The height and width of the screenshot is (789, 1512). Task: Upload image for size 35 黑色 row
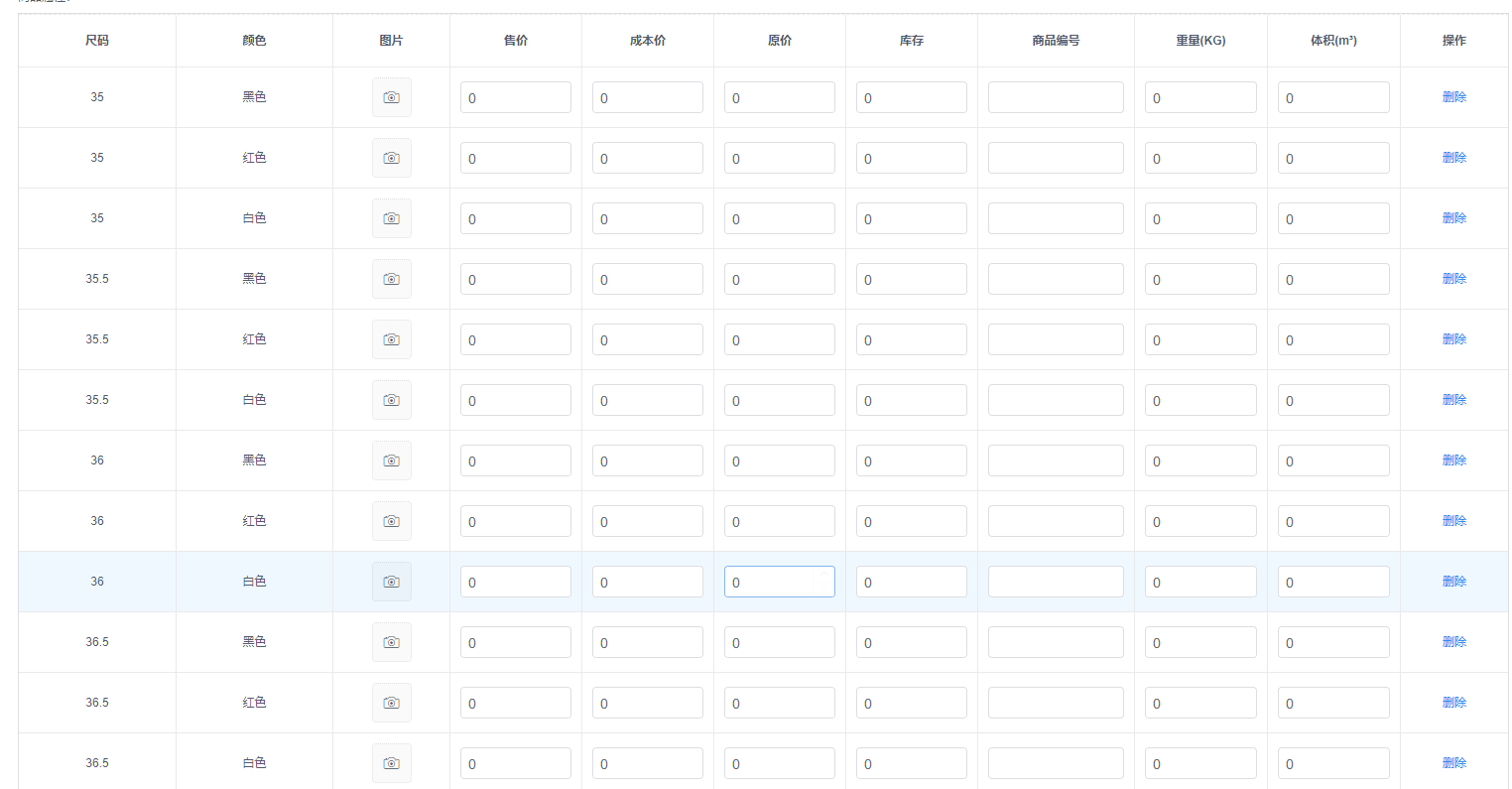point(392,97)
